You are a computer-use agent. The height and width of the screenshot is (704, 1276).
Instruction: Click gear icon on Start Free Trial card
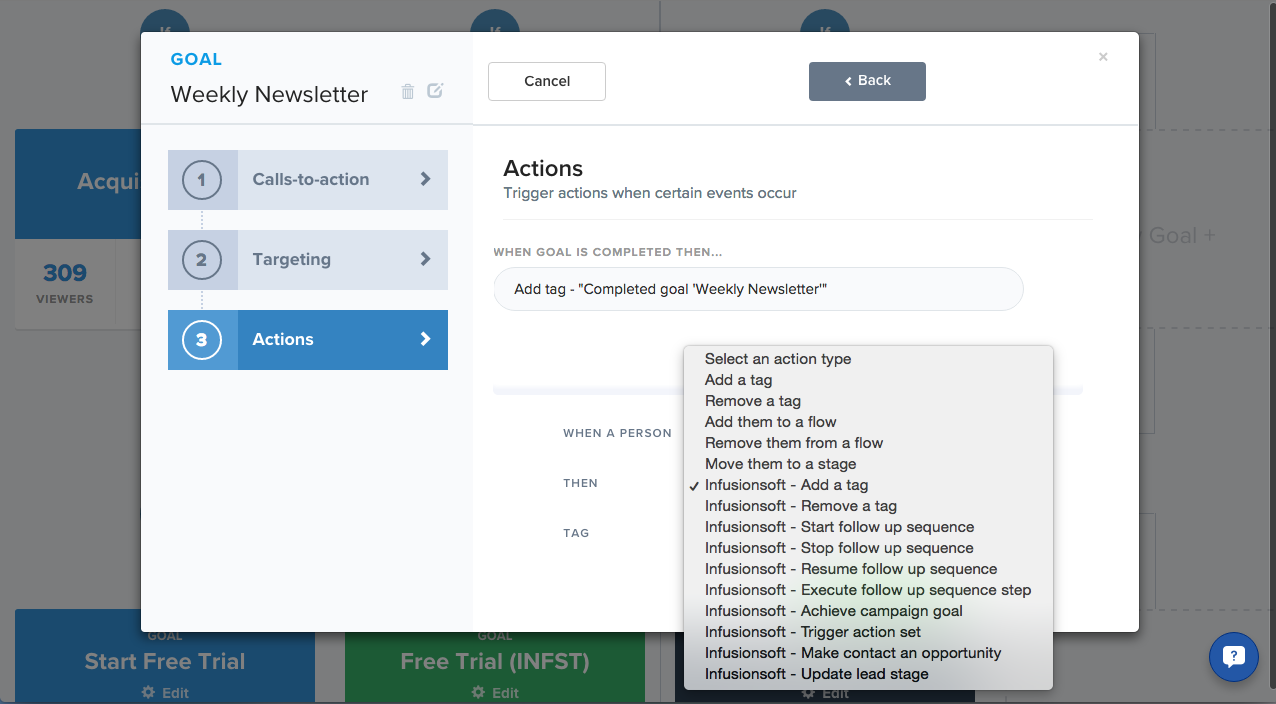(148, 693)
